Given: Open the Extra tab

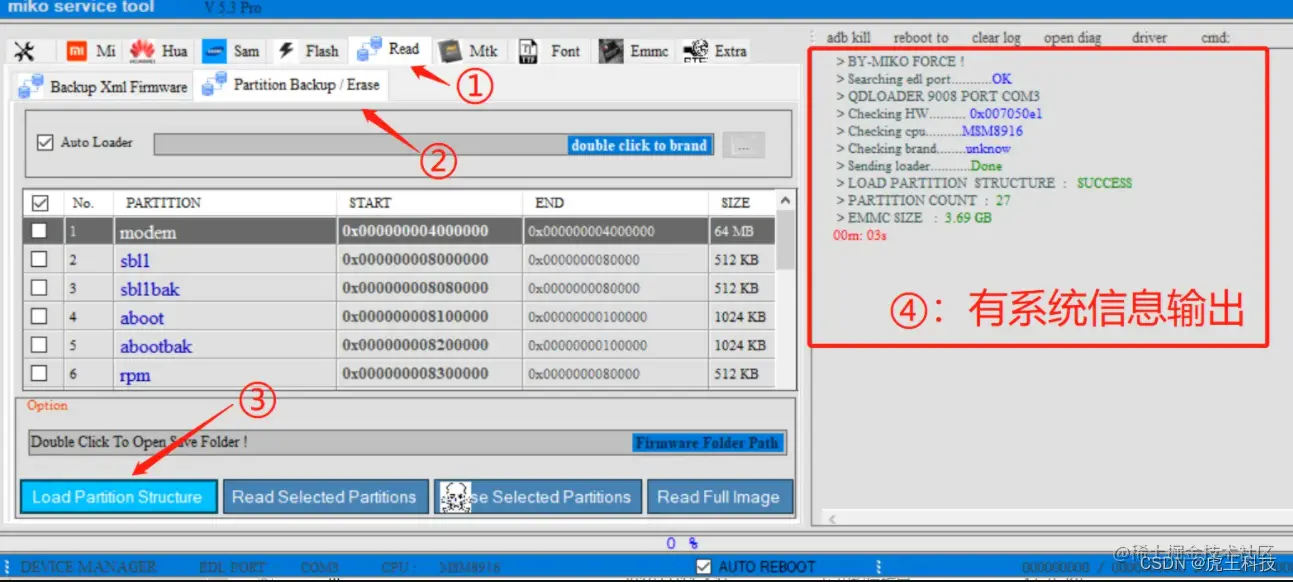Looking at the screenshot, I should point(715,51).
